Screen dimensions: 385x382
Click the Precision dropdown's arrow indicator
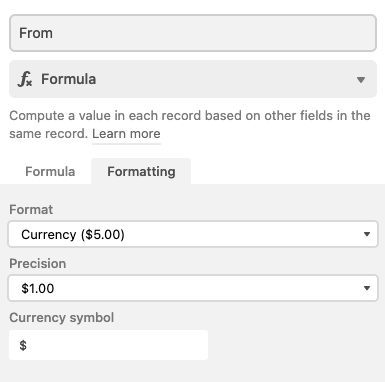(x=367, y=288)
